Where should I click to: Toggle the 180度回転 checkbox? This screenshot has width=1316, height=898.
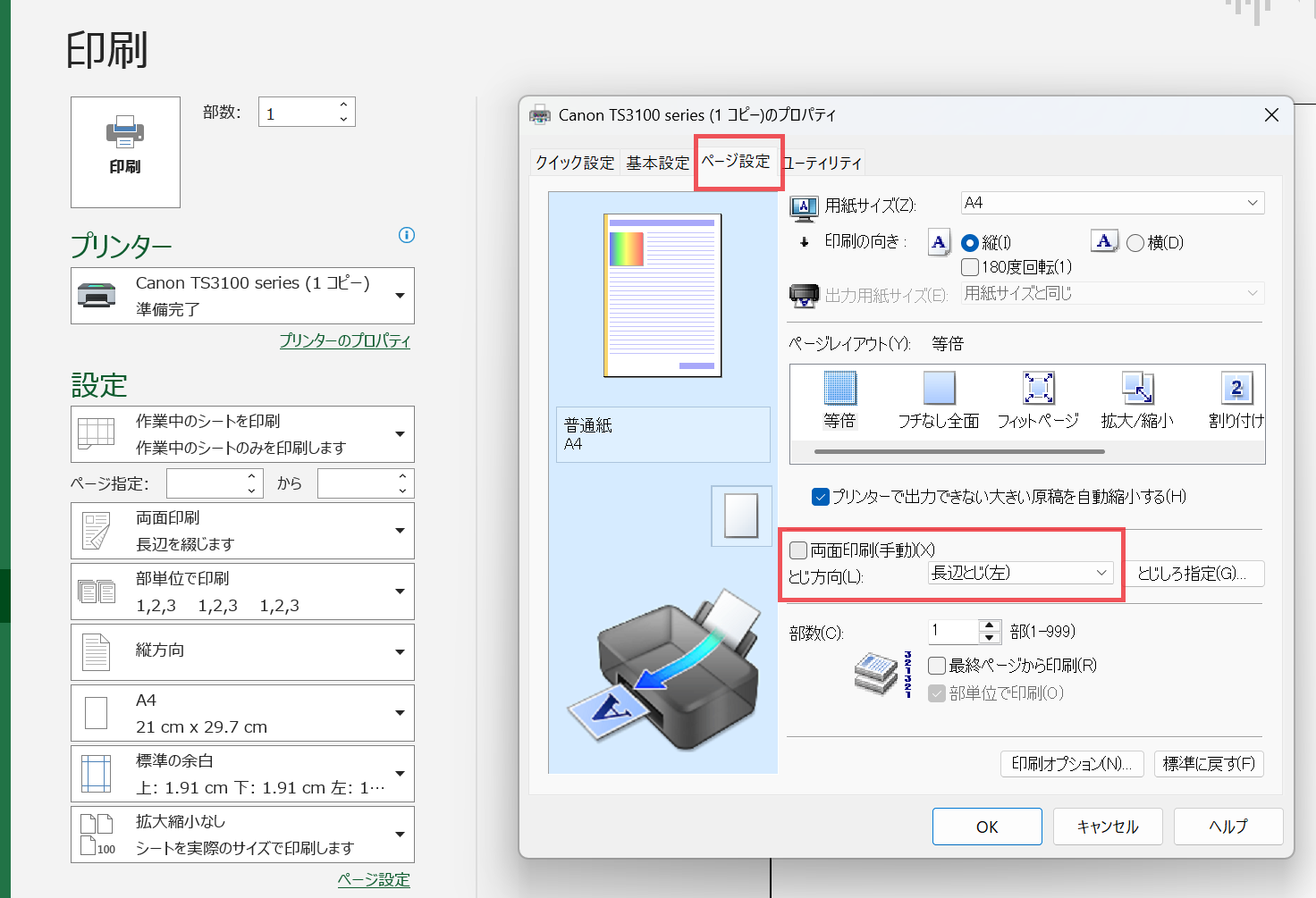(x=970, y=267)
